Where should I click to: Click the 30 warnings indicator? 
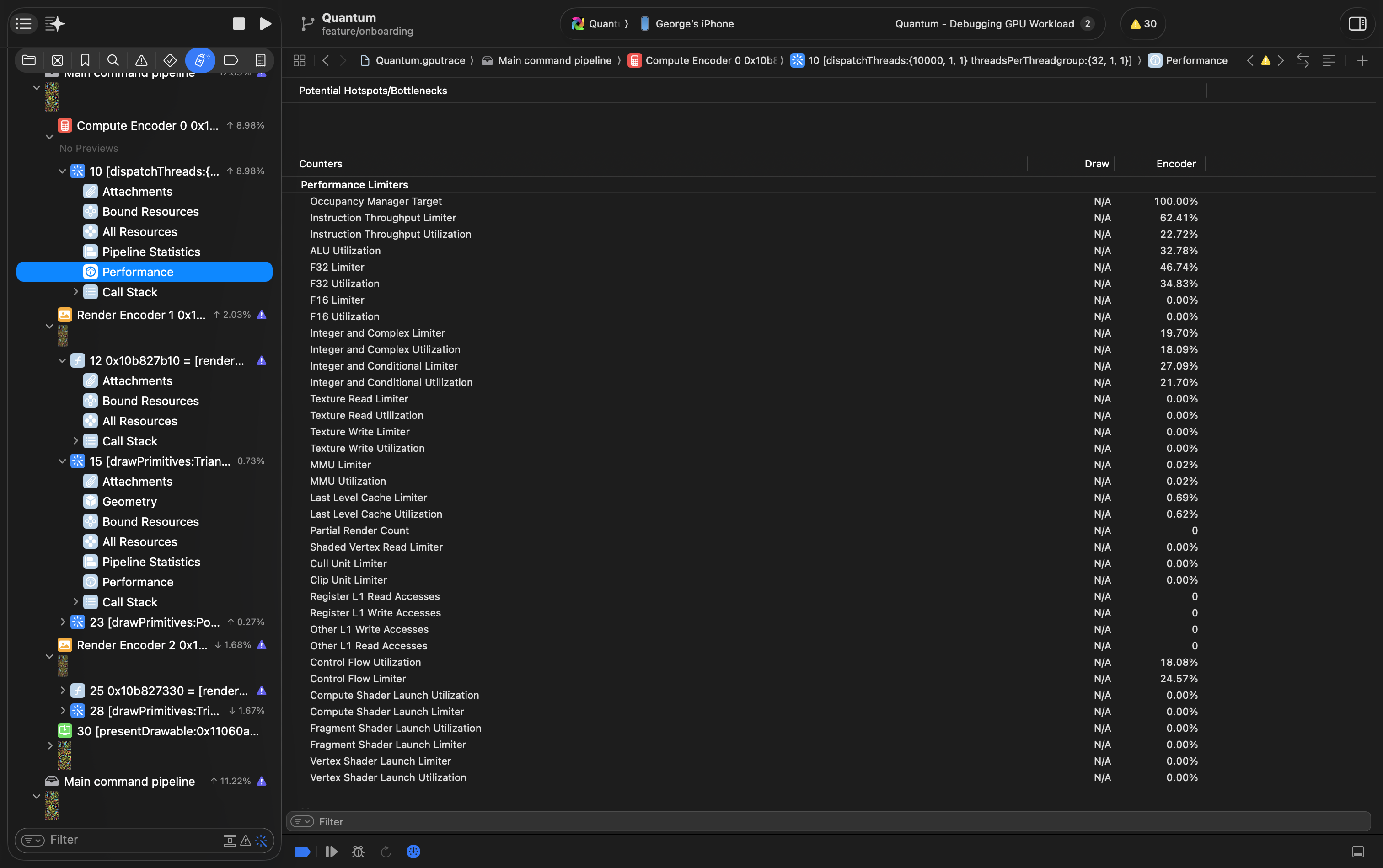point(1143,23)
